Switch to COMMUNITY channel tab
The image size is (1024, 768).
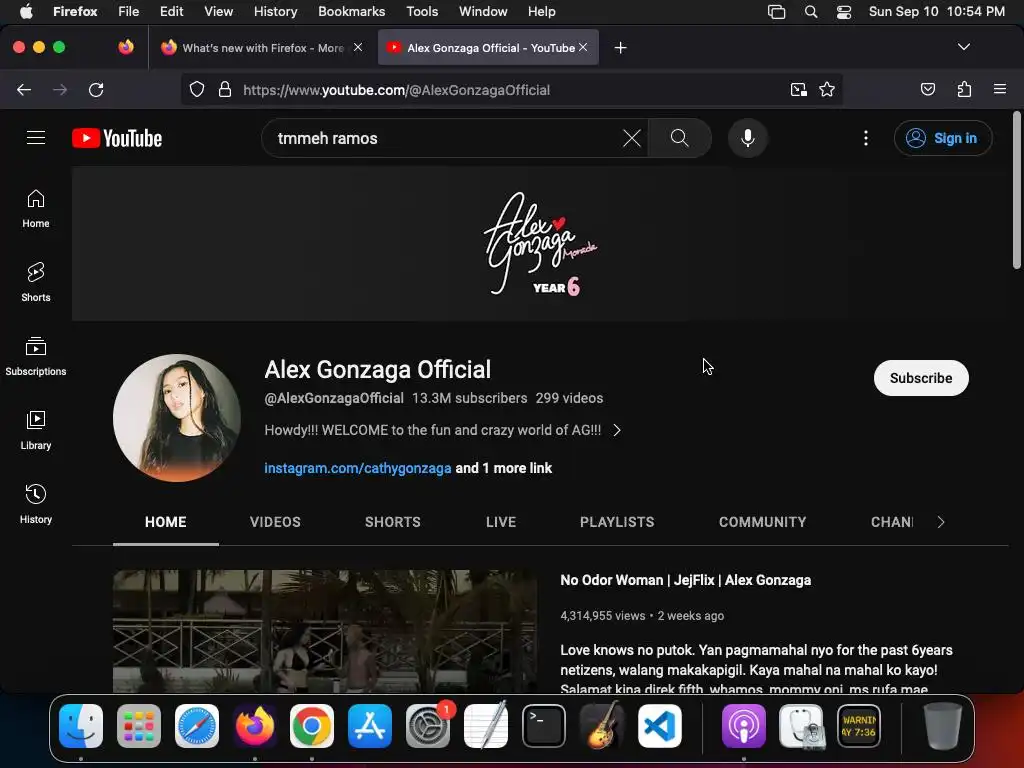tap(762, 522)
